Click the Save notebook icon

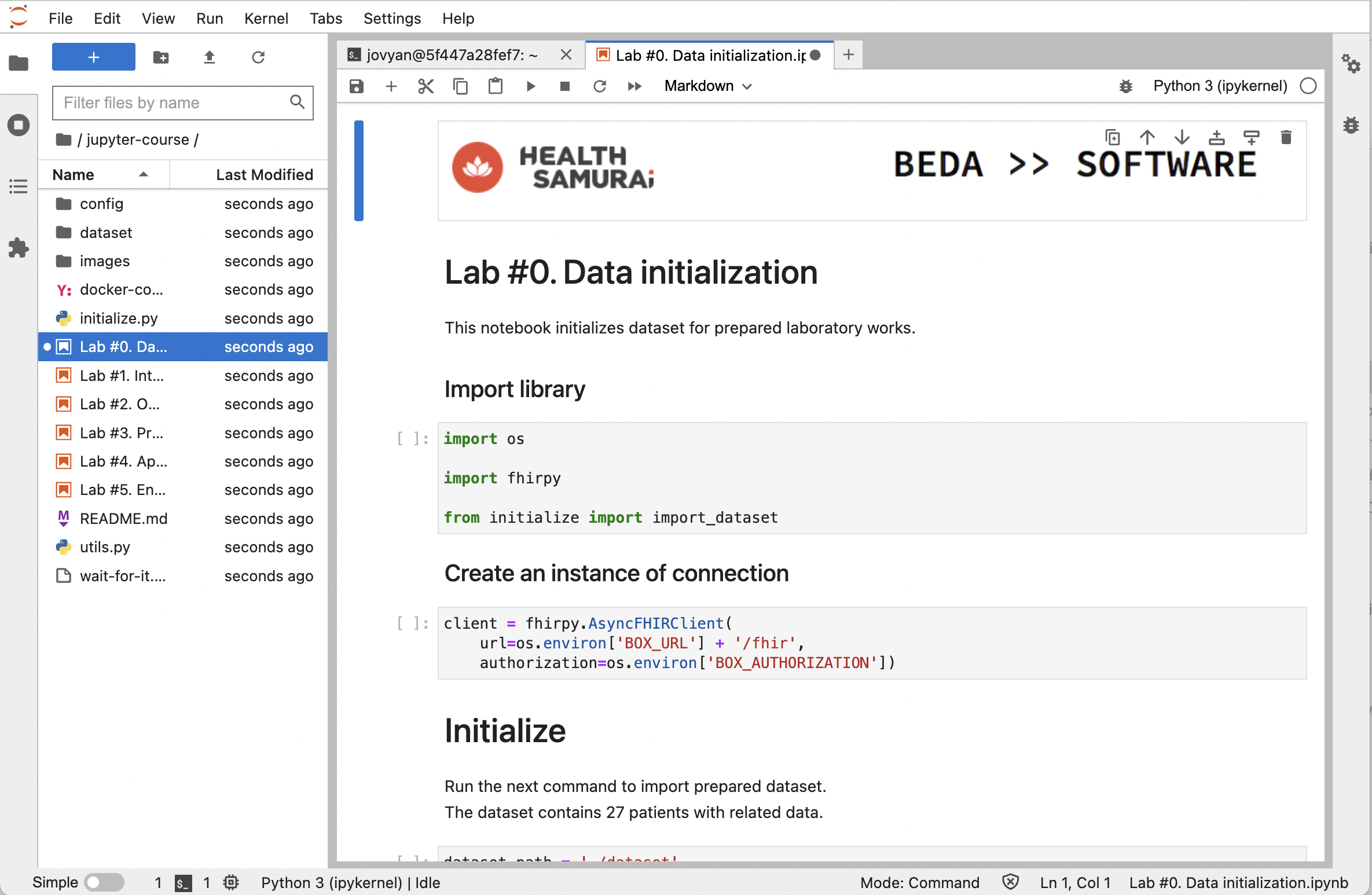(x=357, y=86)
